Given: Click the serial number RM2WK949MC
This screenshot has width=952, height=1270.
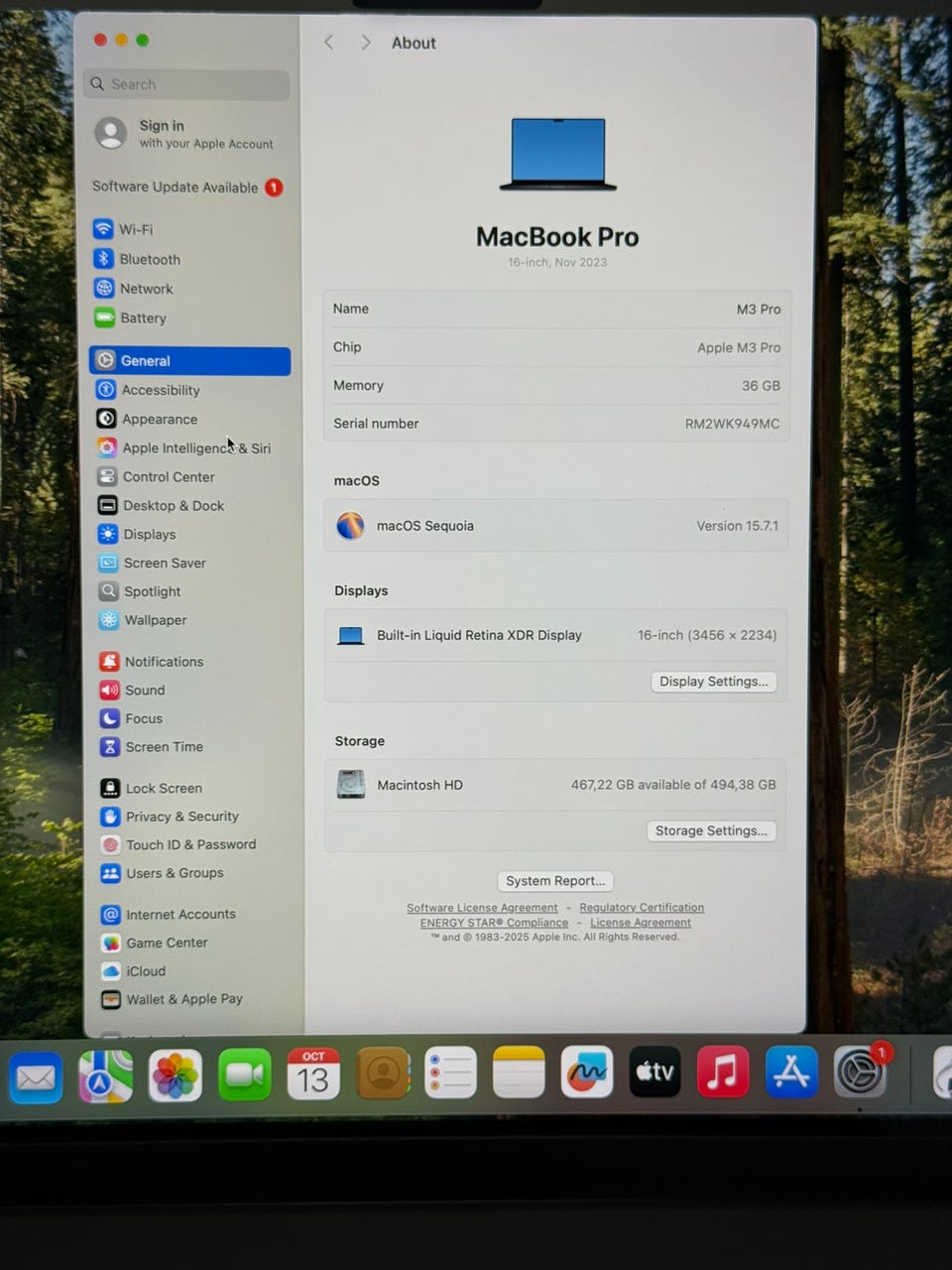Looking at the screenshot, I should tap(732, 424).
